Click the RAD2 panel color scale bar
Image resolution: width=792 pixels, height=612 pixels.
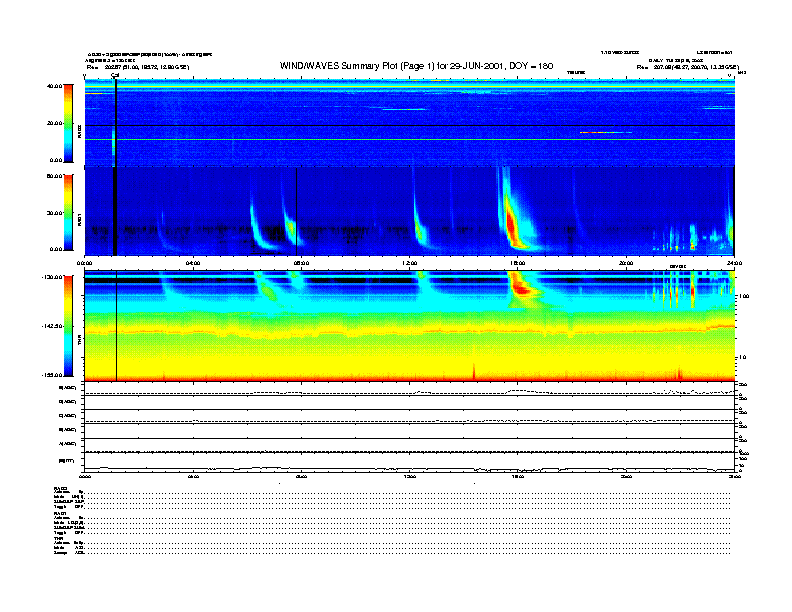pos(68,123)
